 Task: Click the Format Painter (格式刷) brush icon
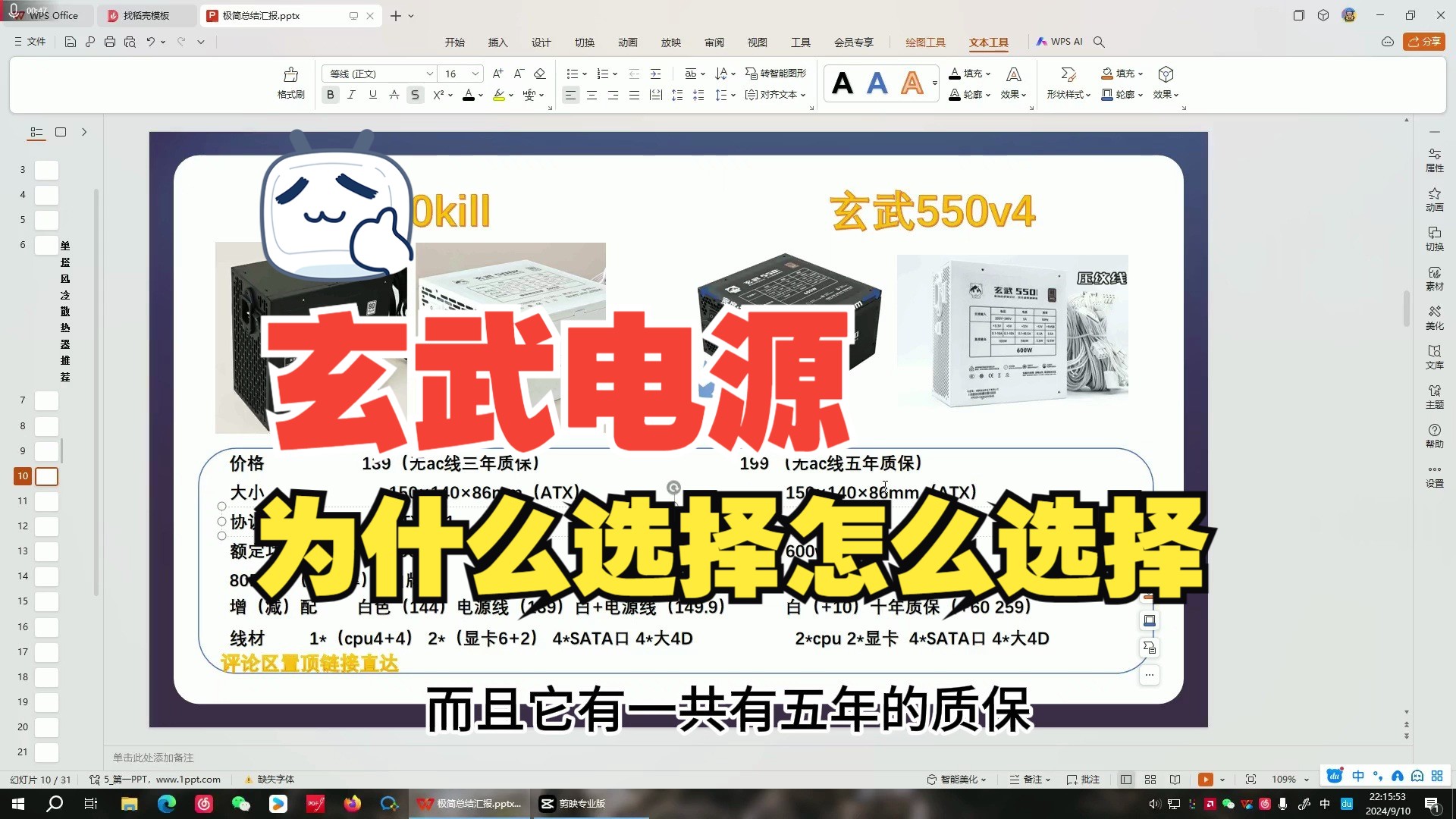pos(290,74)
